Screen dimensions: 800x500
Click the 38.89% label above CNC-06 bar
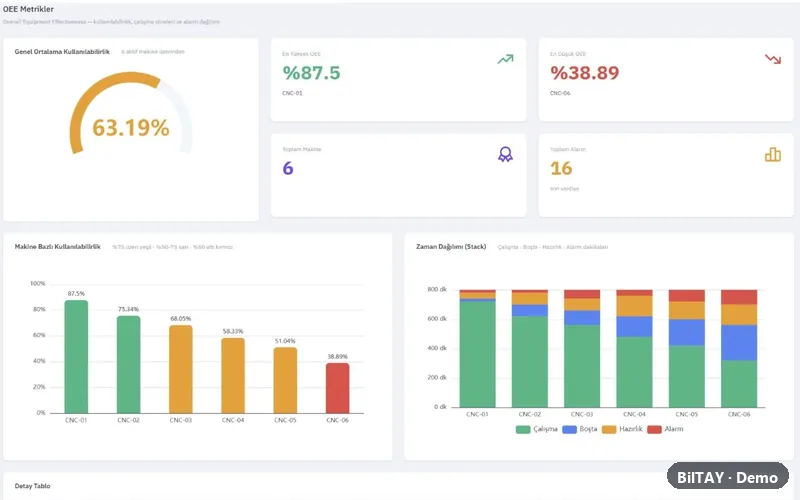[x=337, y=357]
